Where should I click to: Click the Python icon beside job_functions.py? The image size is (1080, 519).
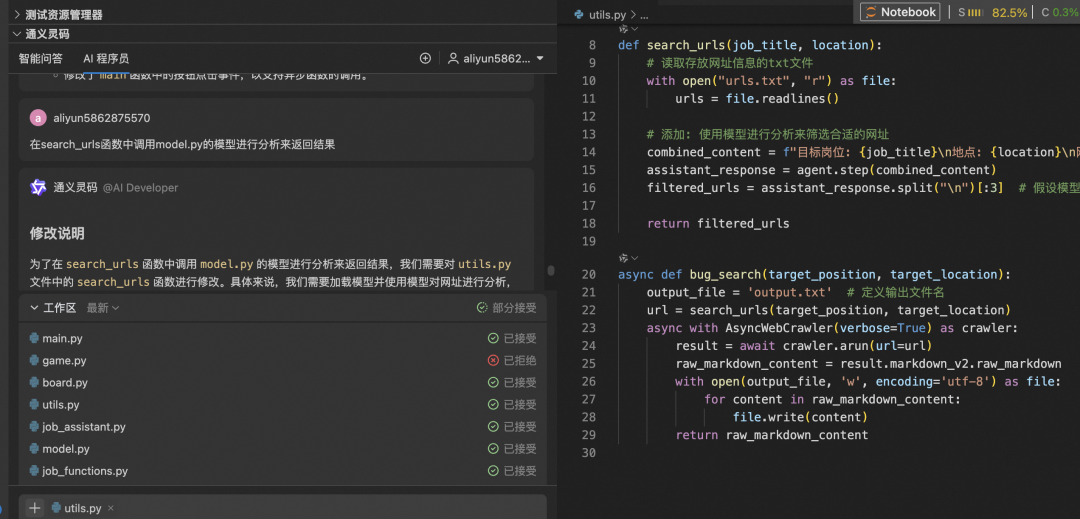(34, 470)
